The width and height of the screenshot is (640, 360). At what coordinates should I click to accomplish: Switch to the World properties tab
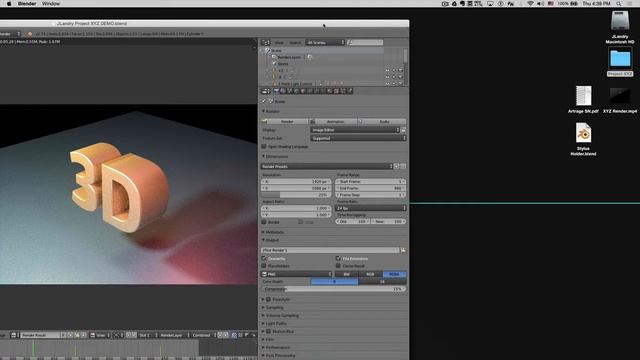coord(296,91)
